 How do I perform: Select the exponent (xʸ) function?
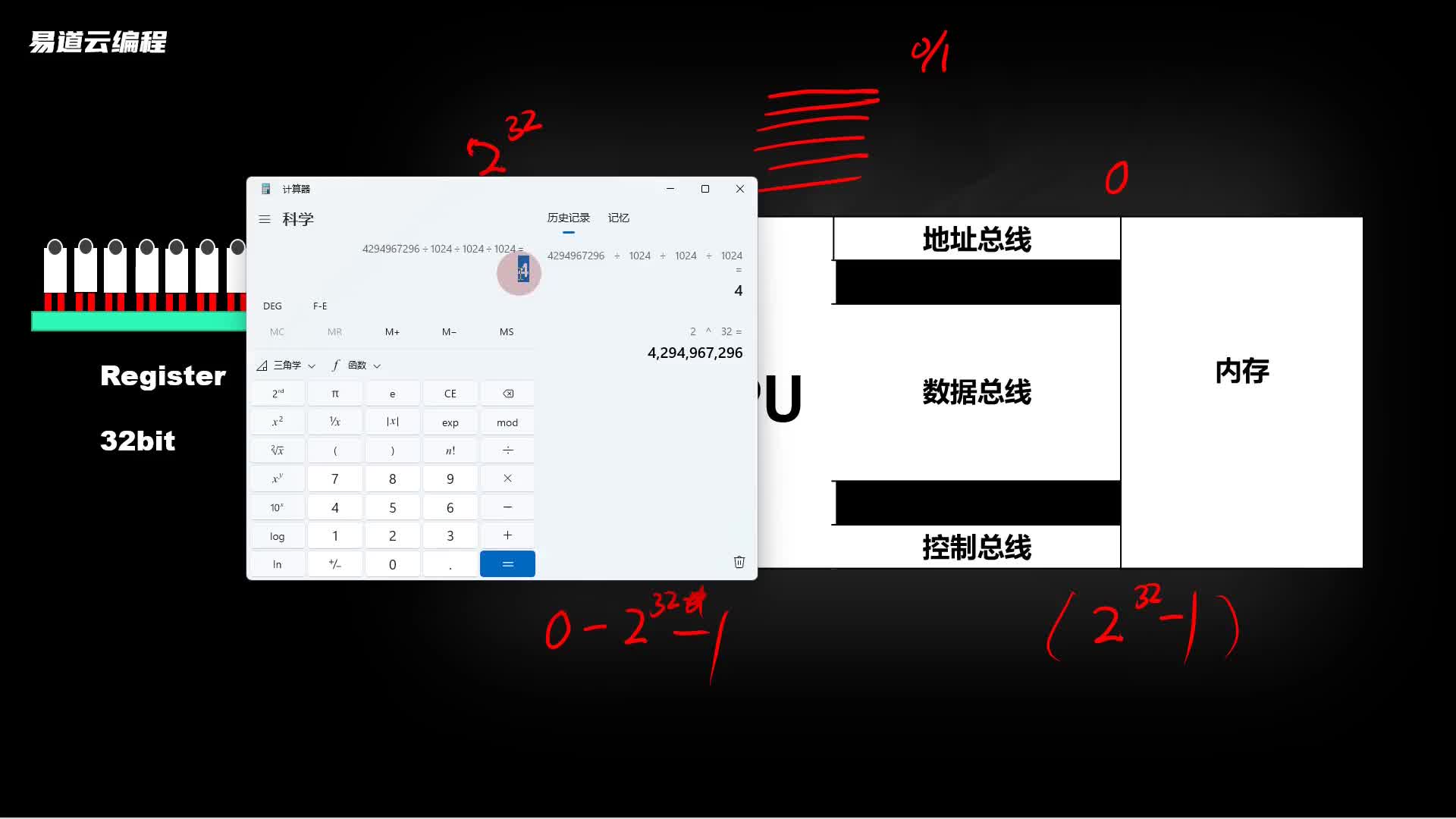coord(277,478)
